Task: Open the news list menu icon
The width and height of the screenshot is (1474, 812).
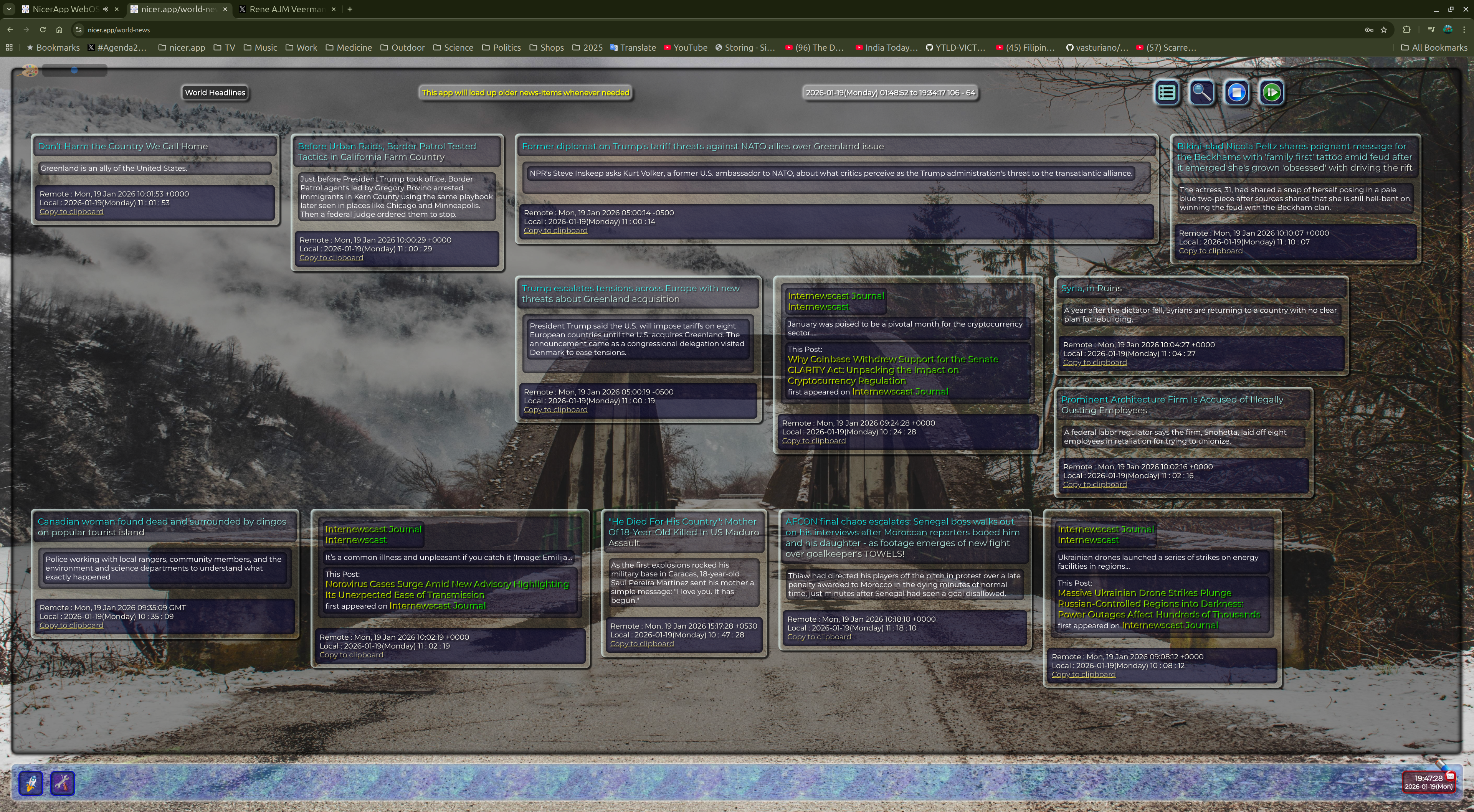Action: pyautogui.click(x=1167, y=92)
